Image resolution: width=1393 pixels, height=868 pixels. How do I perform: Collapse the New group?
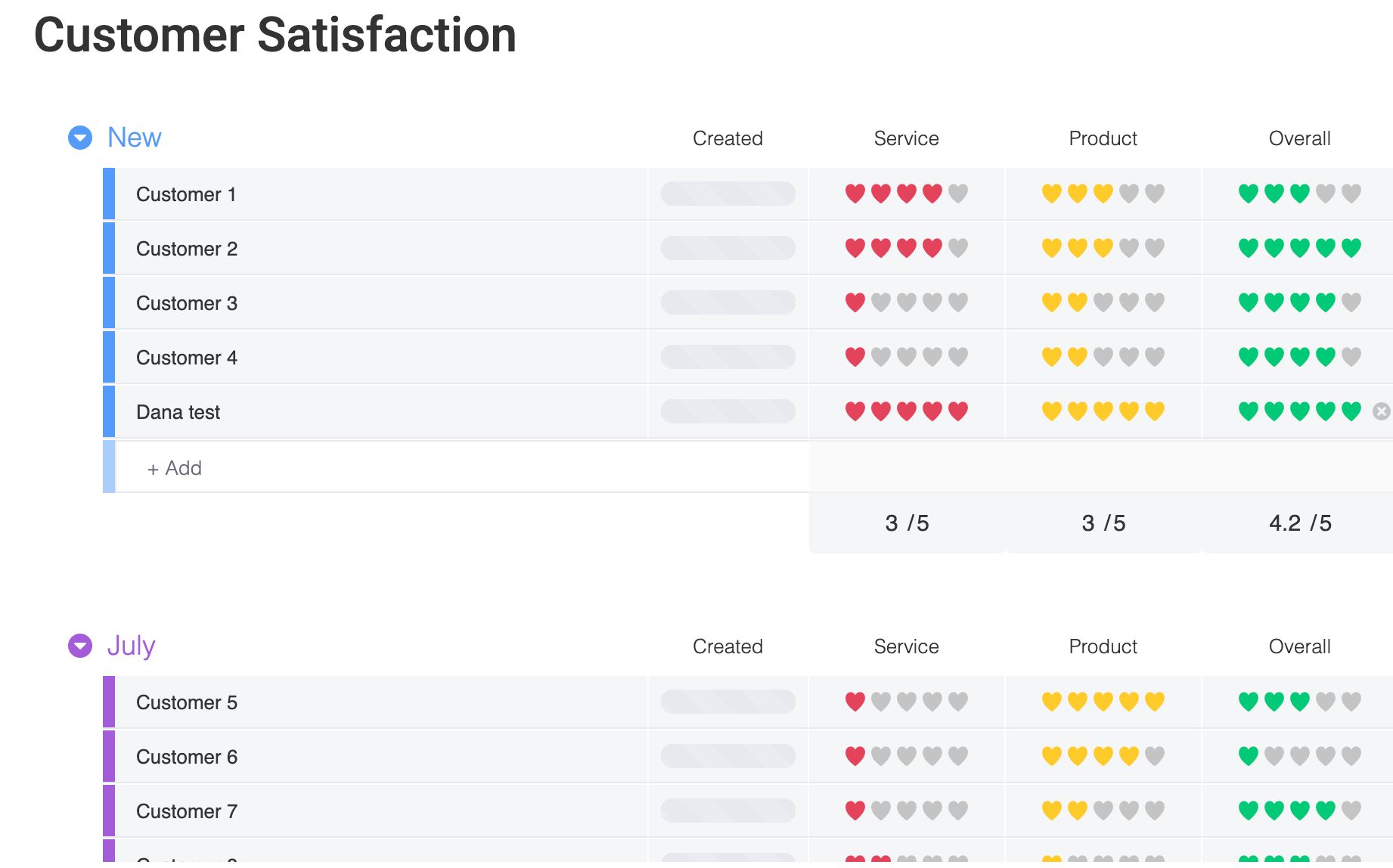[80, 138]
